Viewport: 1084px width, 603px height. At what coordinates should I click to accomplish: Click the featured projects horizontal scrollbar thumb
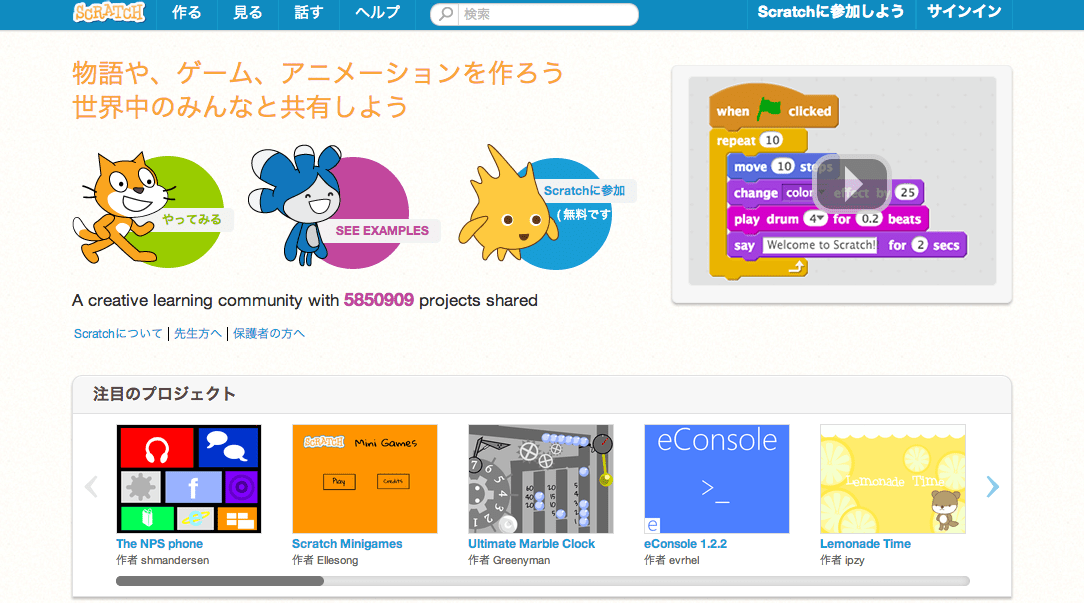[220, 581]
